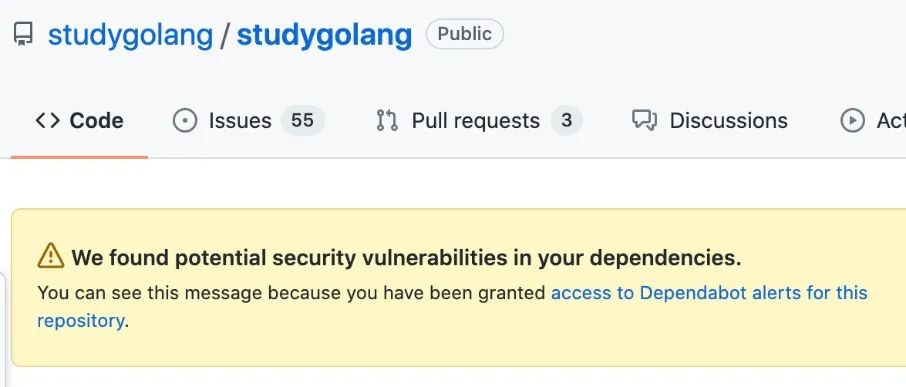Open the partially visible Actions tab
Screen dimensions: 906x387
click(x=872, y=121)
